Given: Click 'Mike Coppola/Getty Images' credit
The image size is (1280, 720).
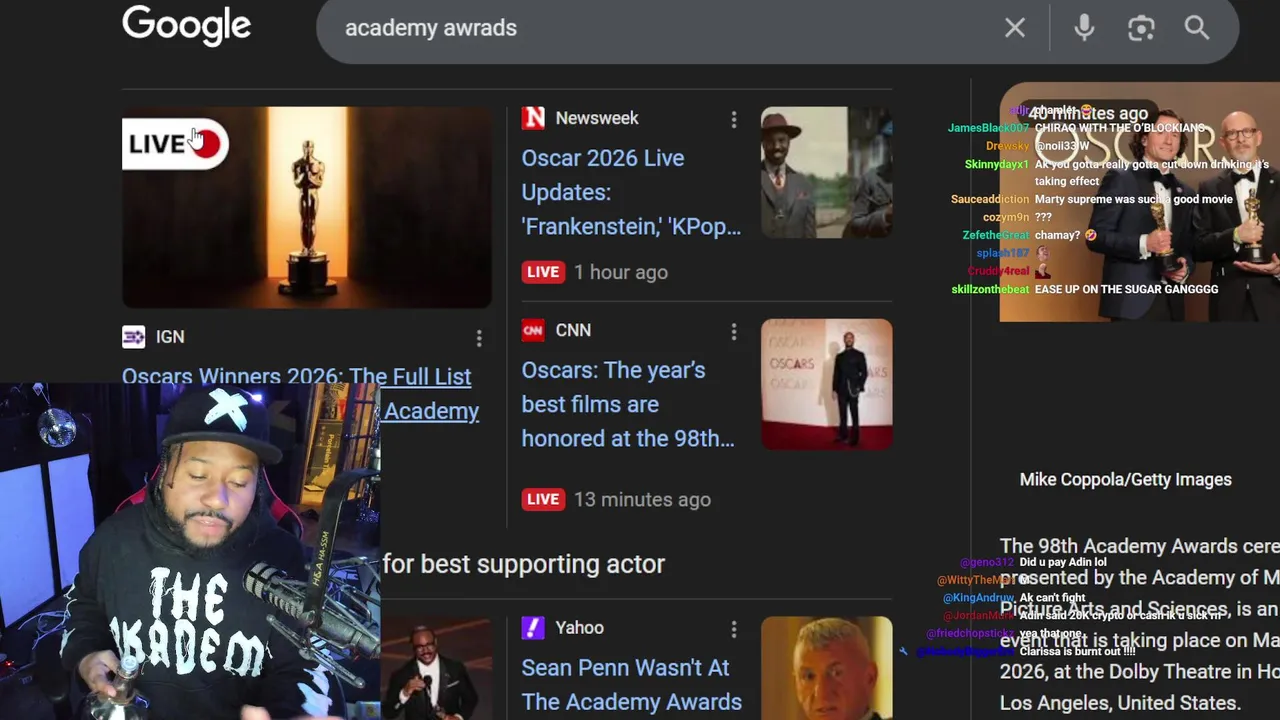Looking at the screenshot, I should pyautogui.click(x=1126, y=480).
